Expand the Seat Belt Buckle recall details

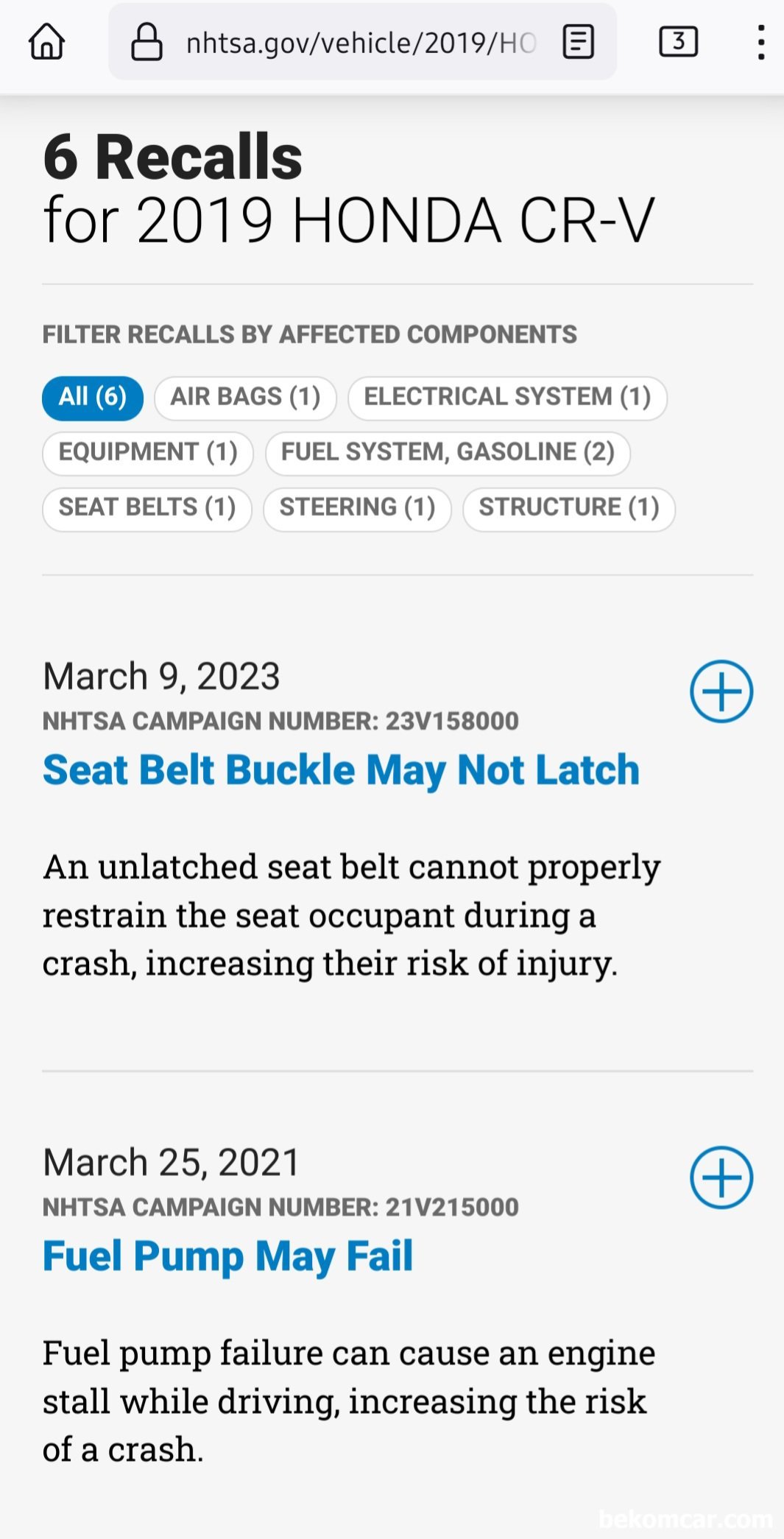[x=721, y=691]
